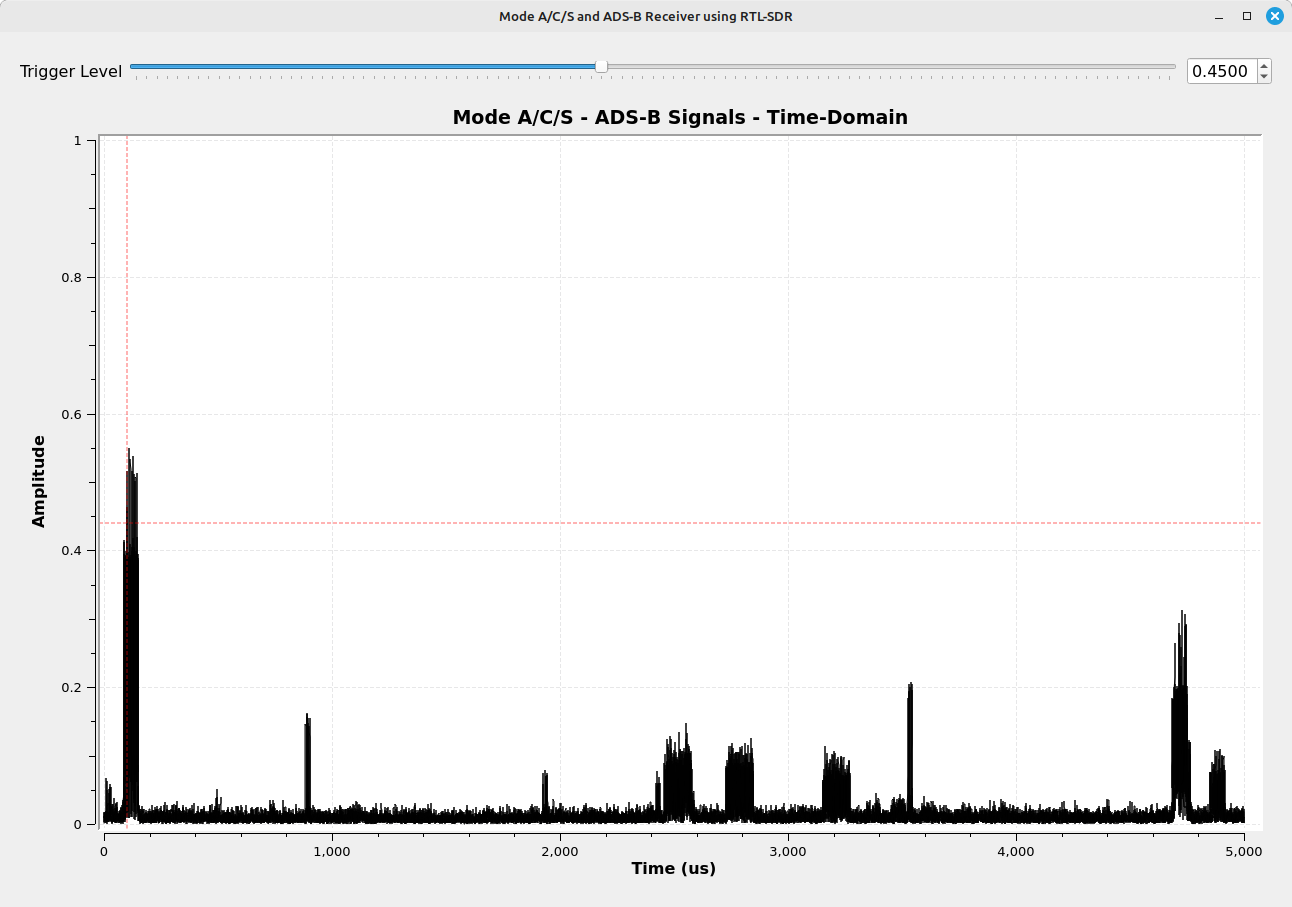Close the Mode A/C/S receiver window
This screenshot has width=1292, height=907.
pos(1274,16)
